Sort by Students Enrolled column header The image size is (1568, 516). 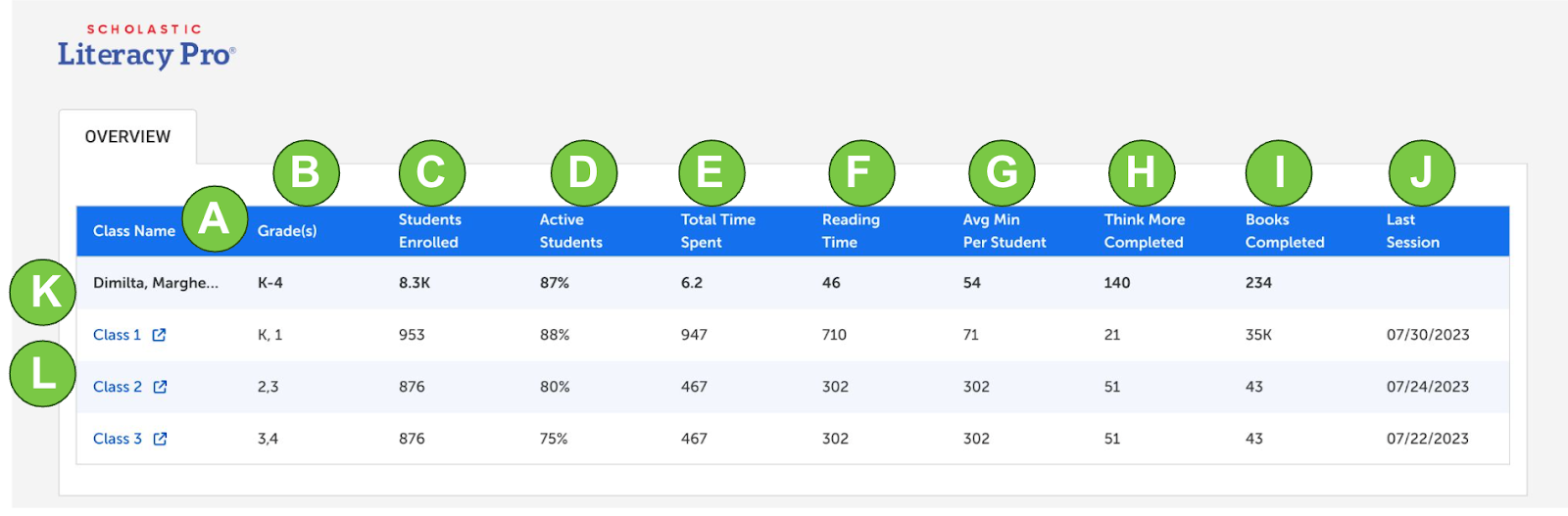tap(429, 231)
